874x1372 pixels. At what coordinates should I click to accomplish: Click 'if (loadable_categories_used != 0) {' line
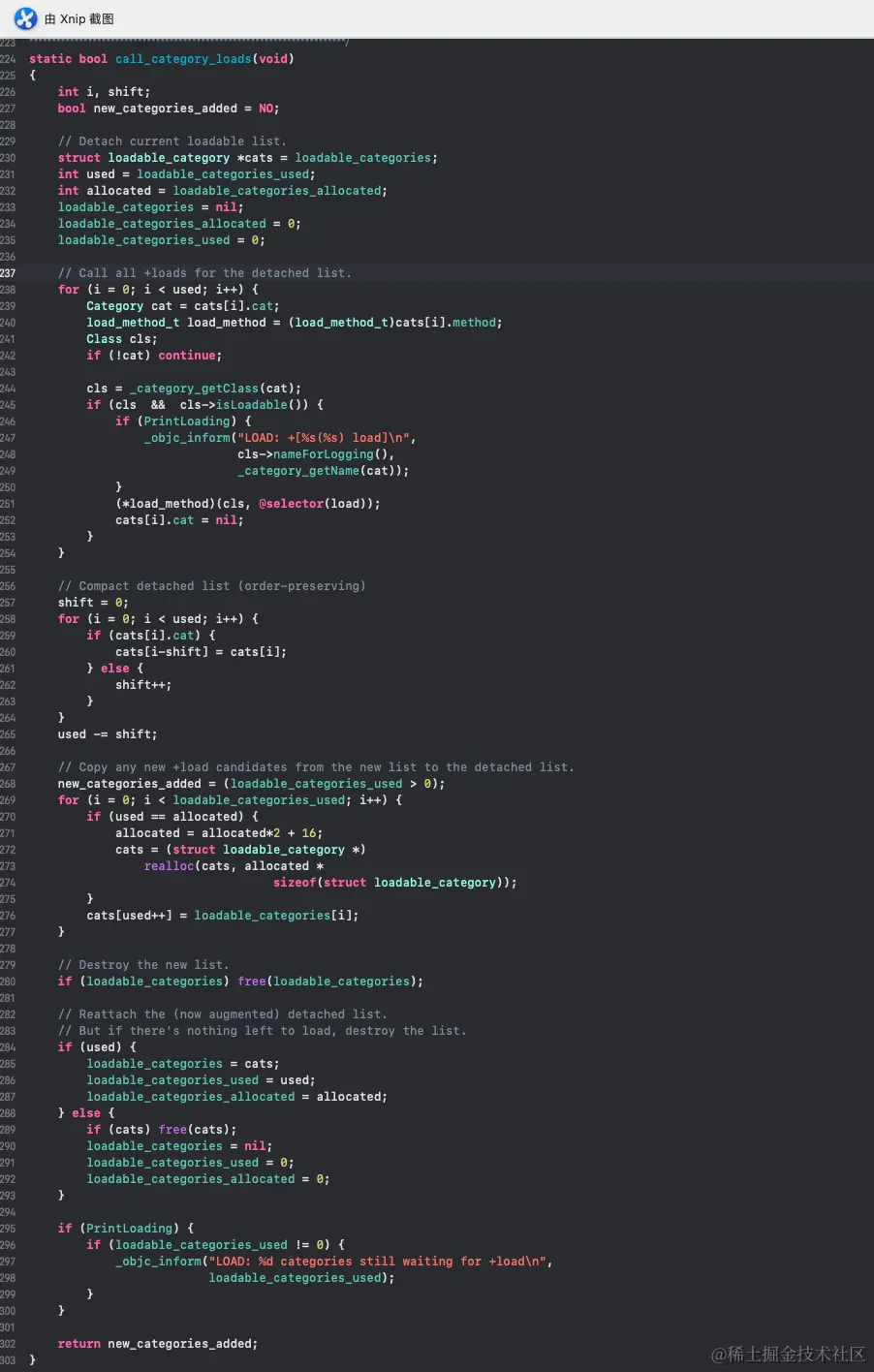click(x=215, y=1245)
